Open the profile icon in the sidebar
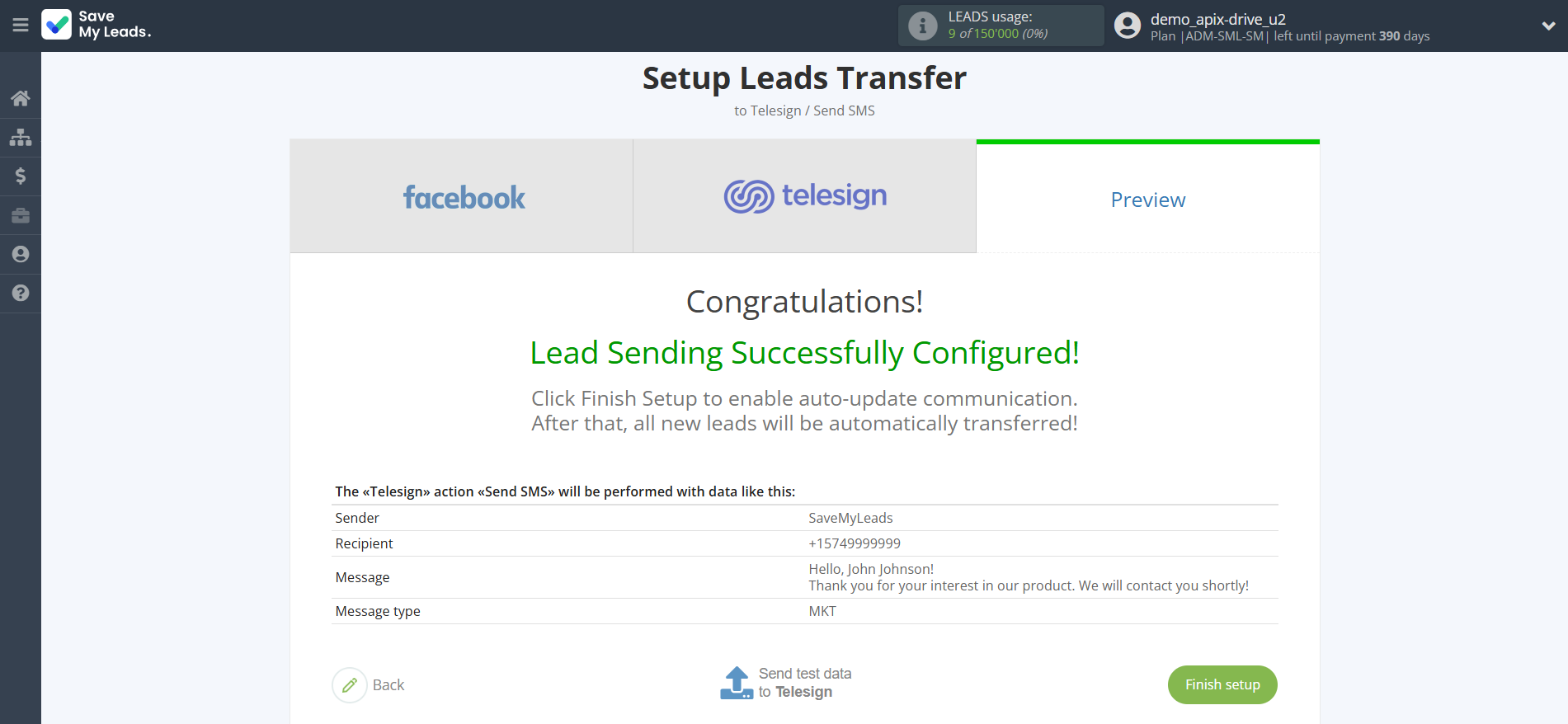Screen dimensions: 1568x724 20,254
